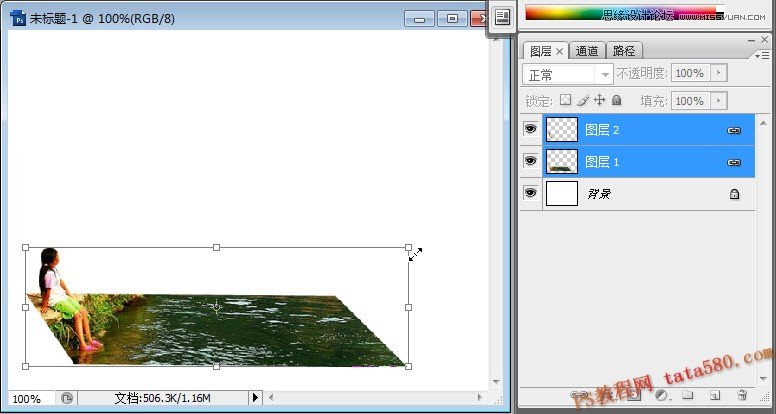This screenshot has height=414, width=776.
Task: Click the 不透明度 100% value field
Action: pos(690,73)
